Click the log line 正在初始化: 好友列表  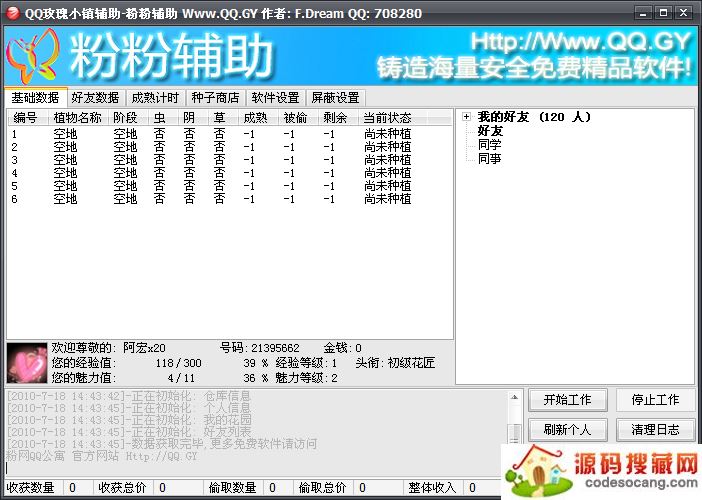[x=129, y=432]
